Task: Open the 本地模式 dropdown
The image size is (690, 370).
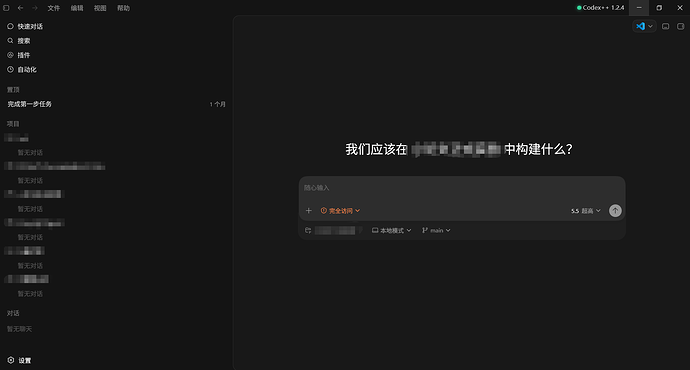Action: 392,231
